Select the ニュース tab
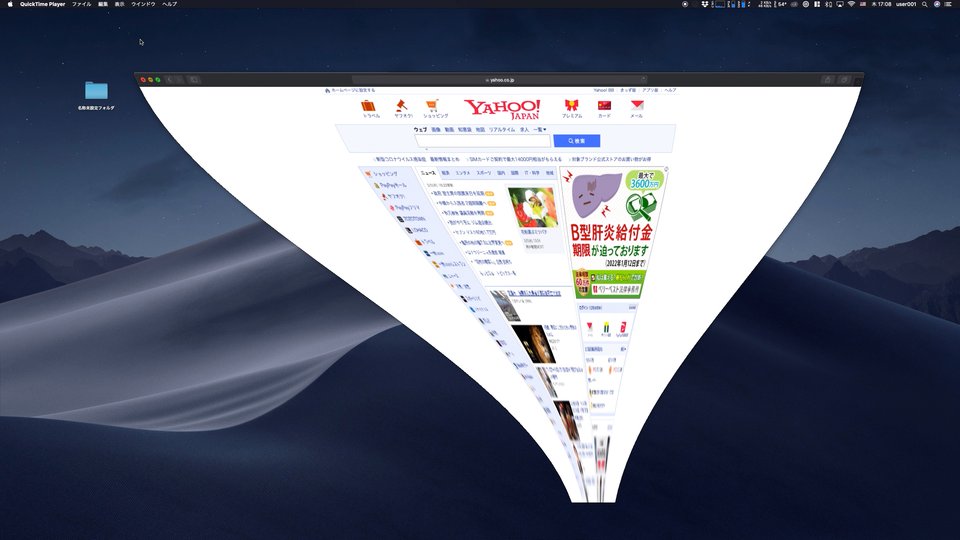Image resolution: width=960 pixels, height=540 pixels. pos(428,173)
